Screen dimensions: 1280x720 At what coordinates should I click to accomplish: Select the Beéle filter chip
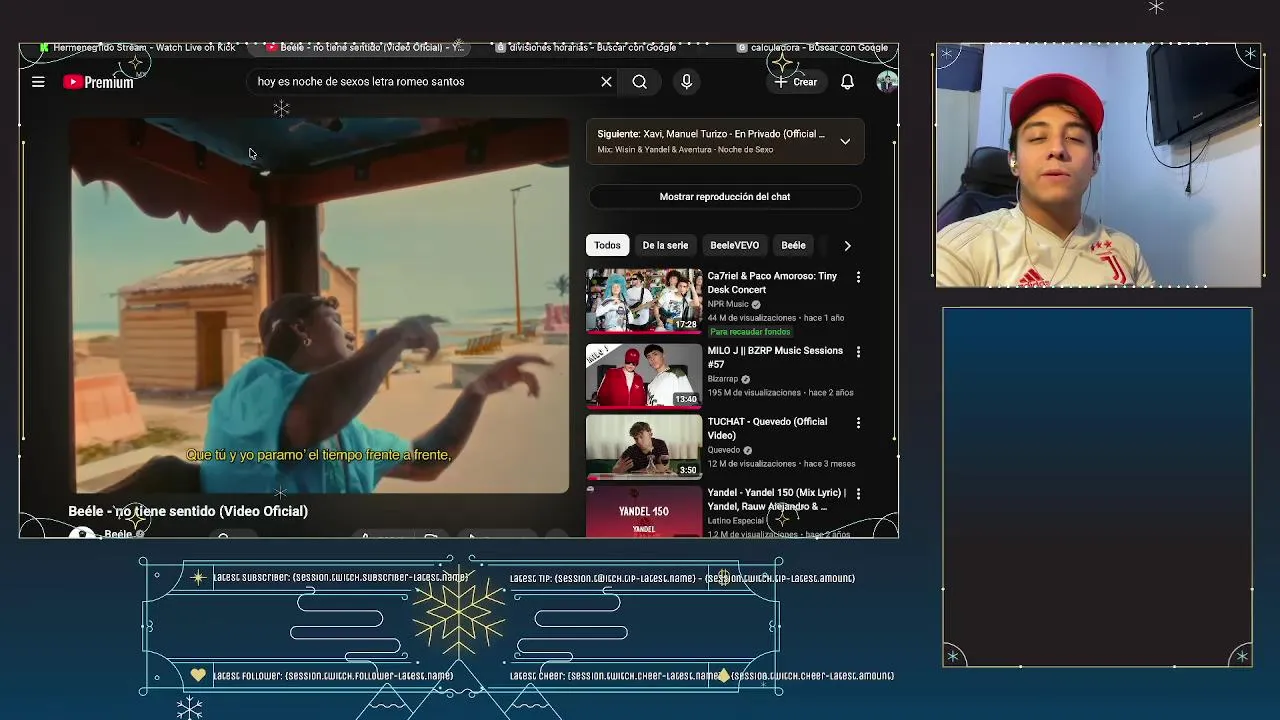coord(793,245)
